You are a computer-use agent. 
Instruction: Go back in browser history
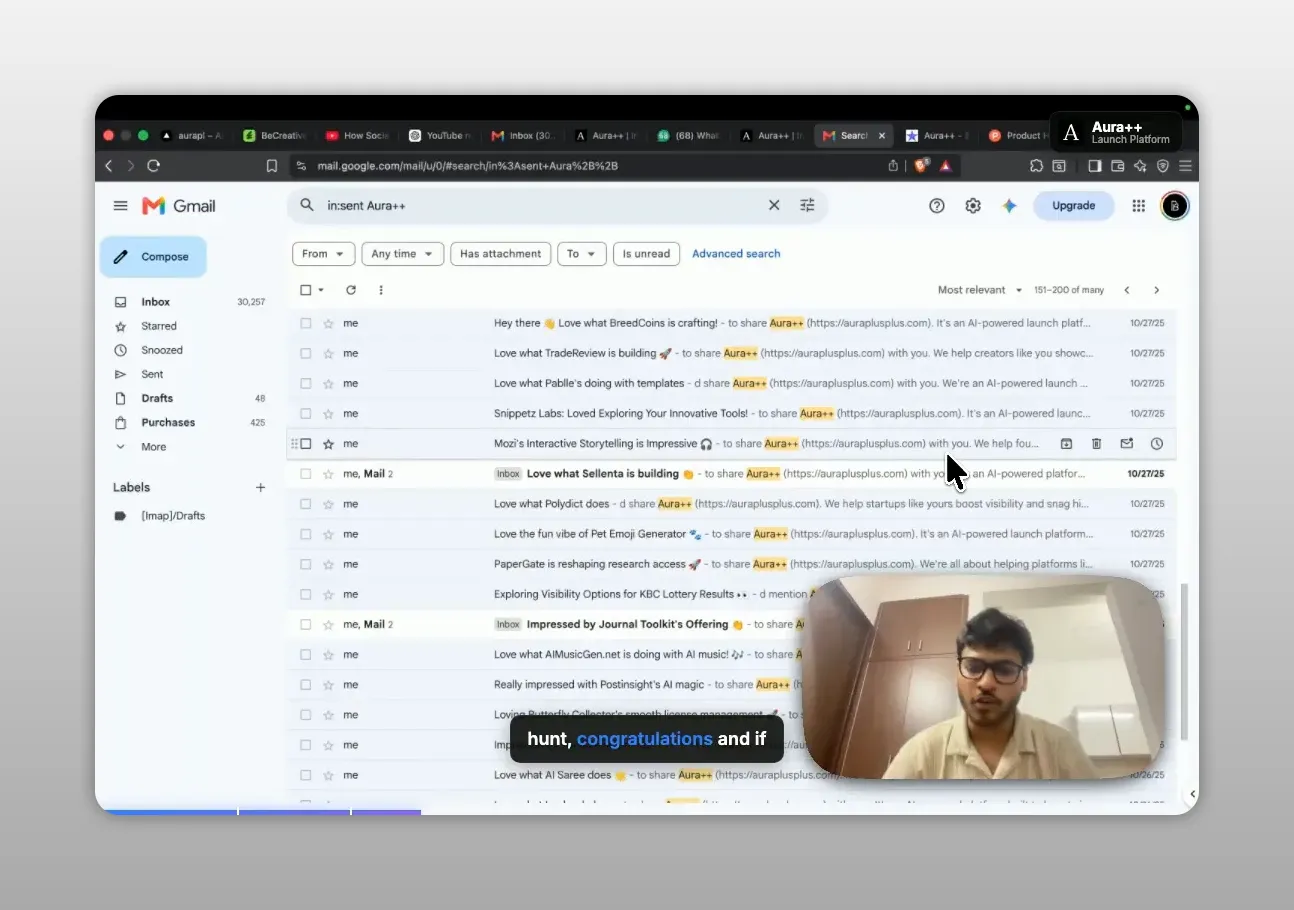109,166
